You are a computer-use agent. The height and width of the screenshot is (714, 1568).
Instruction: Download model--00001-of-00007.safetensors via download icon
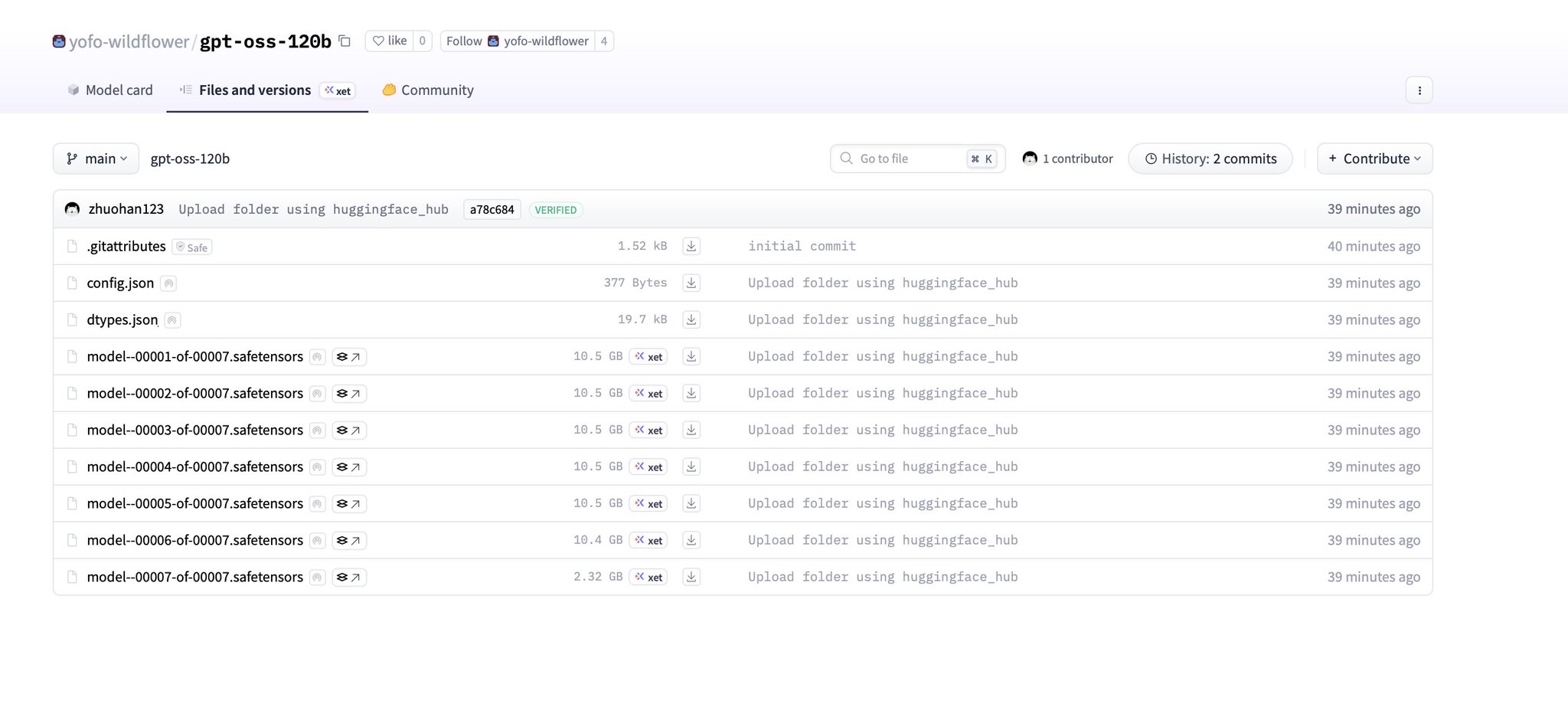click(691, 356)
